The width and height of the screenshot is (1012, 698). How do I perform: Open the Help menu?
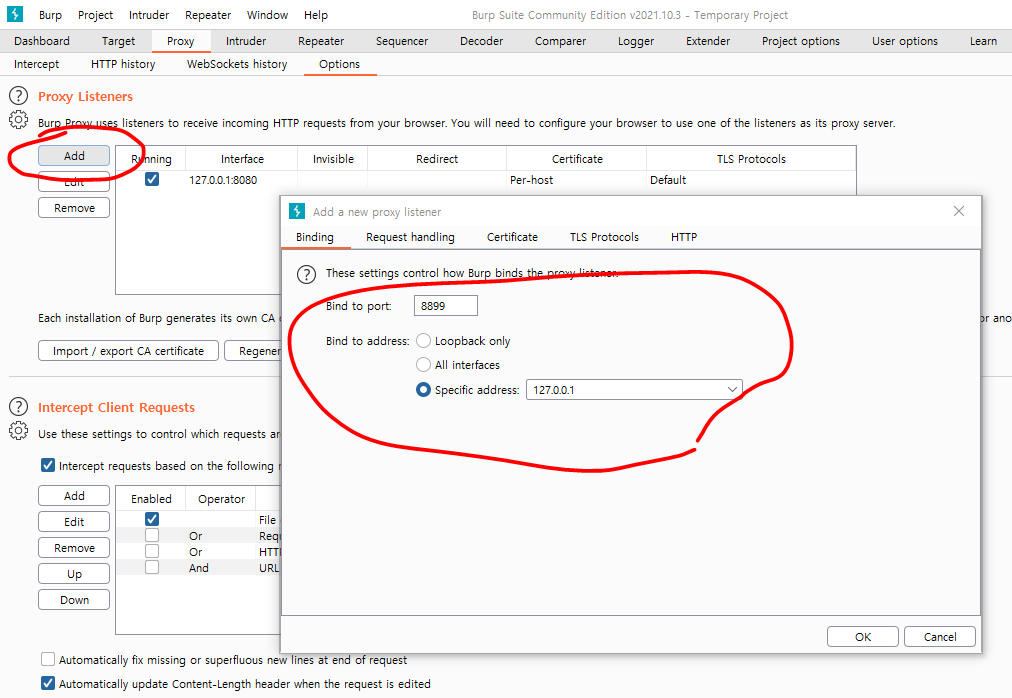click(x=316, y=15)
